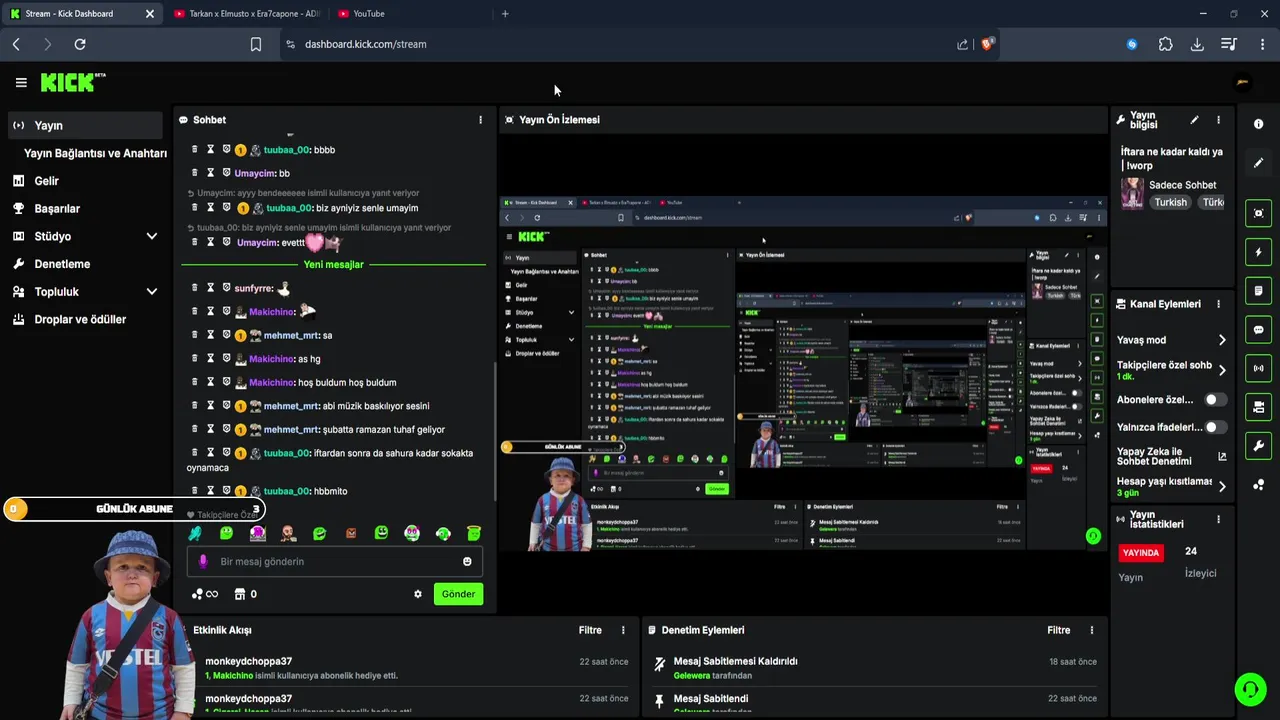Click the broadcast signal icon in right sidebar
1280x720 pixels.
click(x=1258, y=368)
